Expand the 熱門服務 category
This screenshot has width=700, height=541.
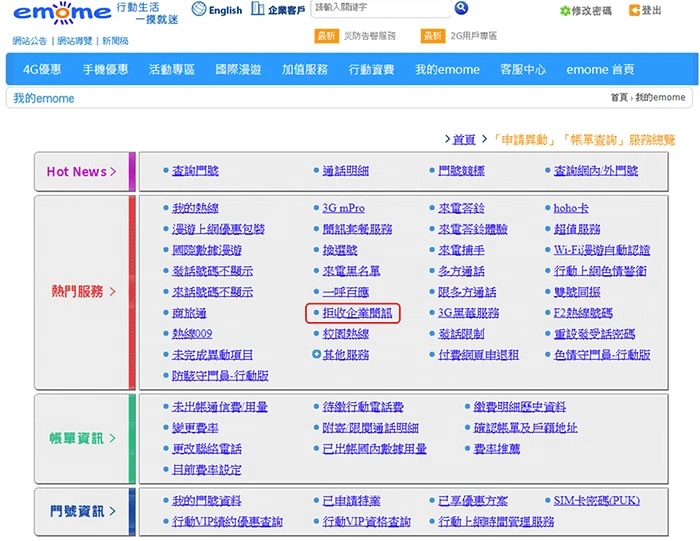pyautogui.click(x=83, y=291)
